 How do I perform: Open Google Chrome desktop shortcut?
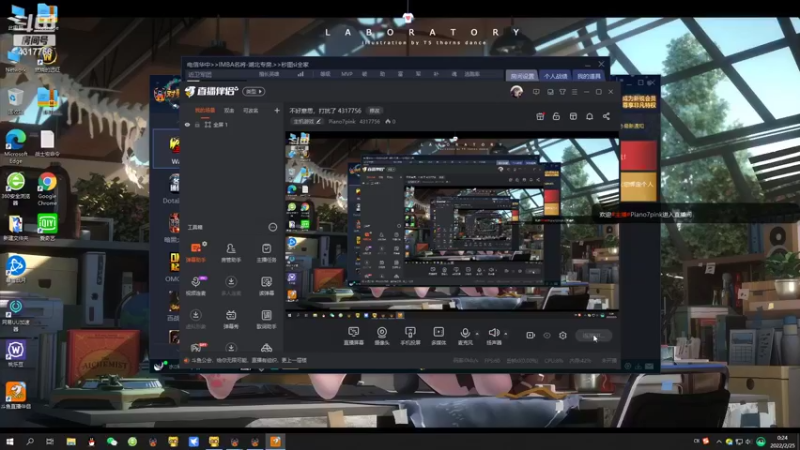click(x=47, y=189)
